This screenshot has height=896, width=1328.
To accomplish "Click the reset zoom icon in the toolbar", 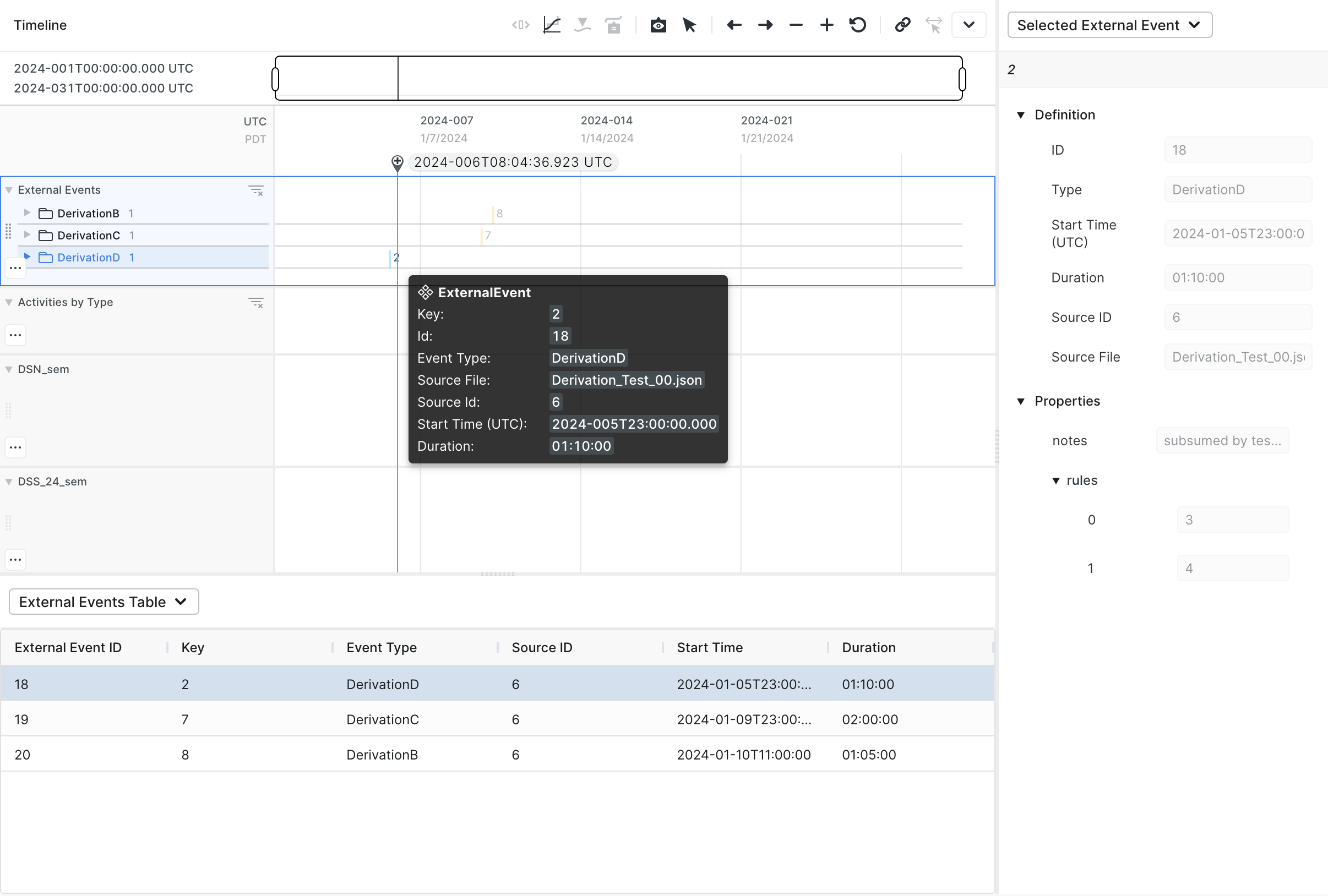I will pos(858,25).
